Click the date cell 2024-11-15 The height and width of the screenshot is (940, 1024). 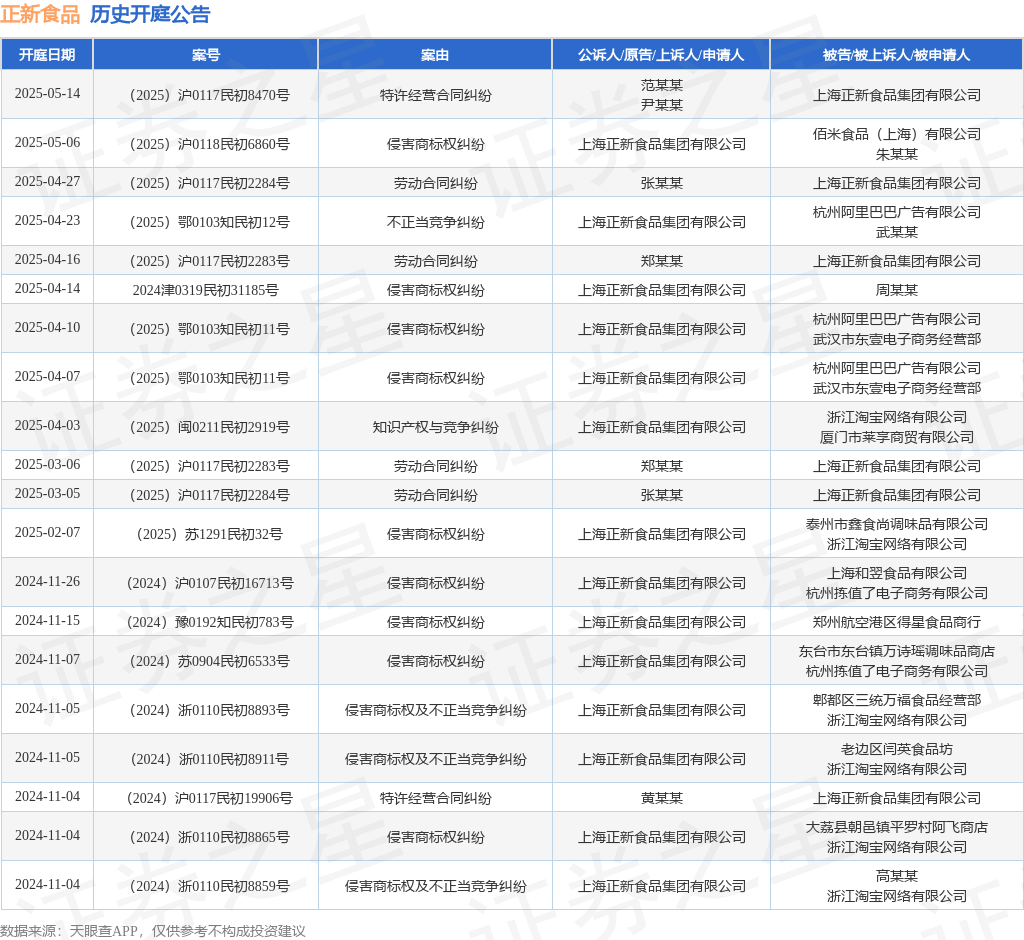(x=47, y=621)
